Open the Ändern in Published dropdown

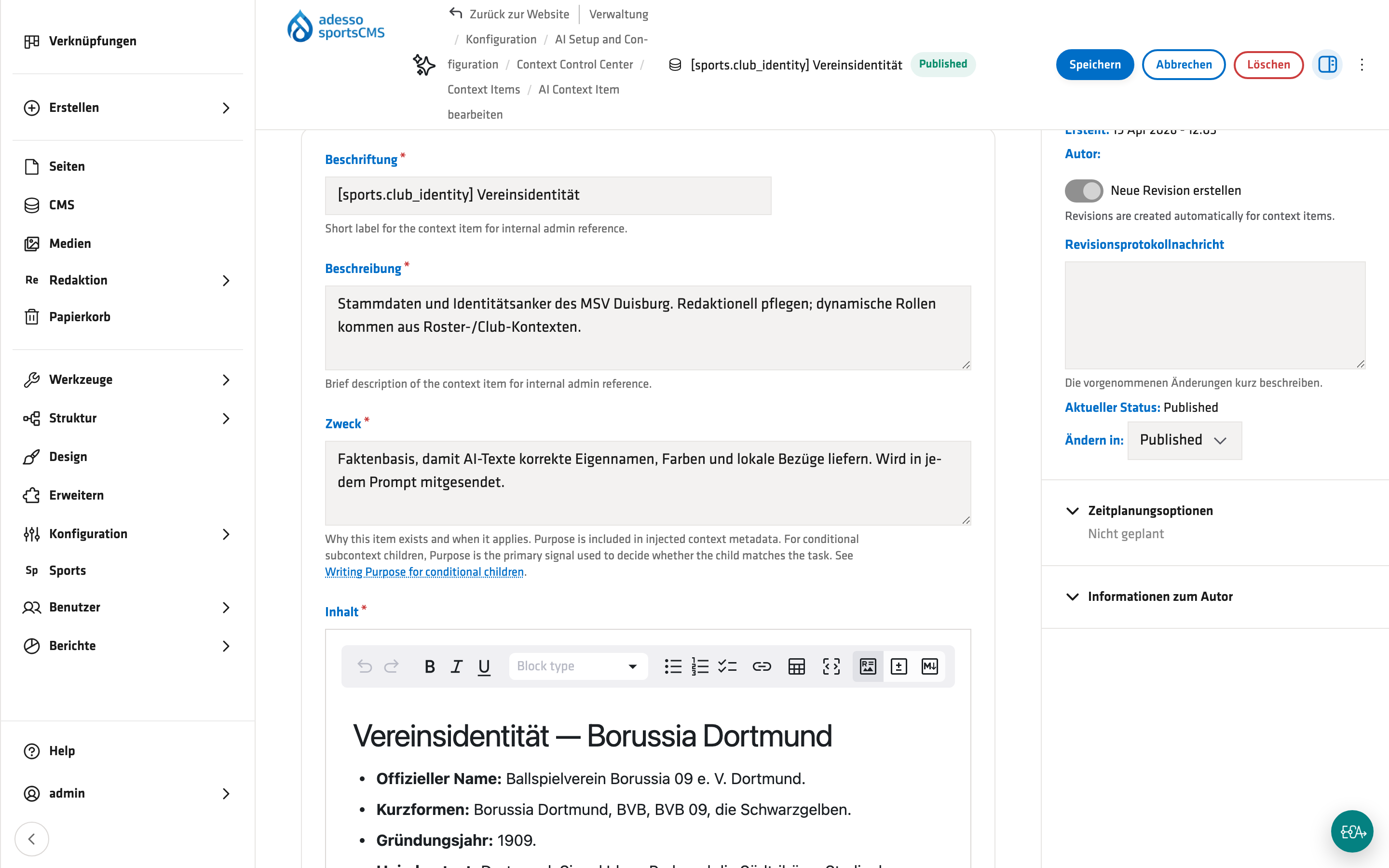1185,440
